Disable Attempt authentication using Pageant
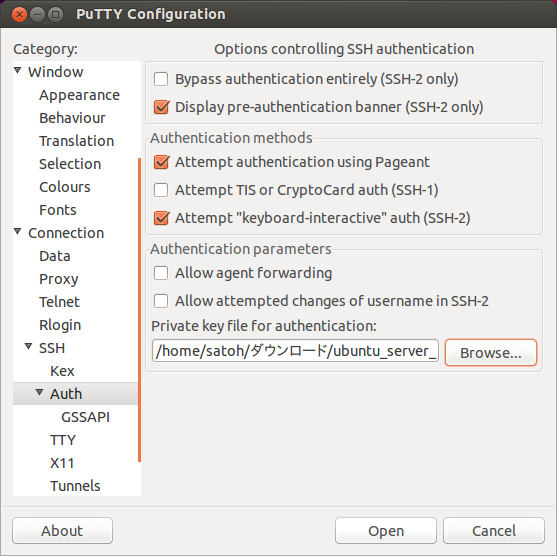 [161, 162]
